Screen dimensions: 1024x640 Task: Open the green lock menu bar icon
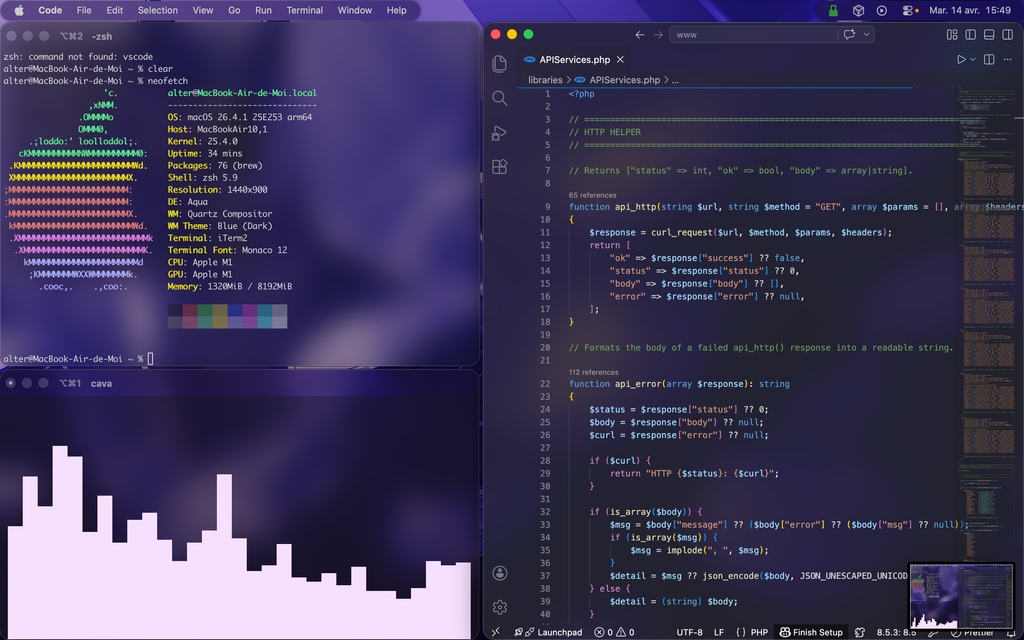(x=833, y=10)
